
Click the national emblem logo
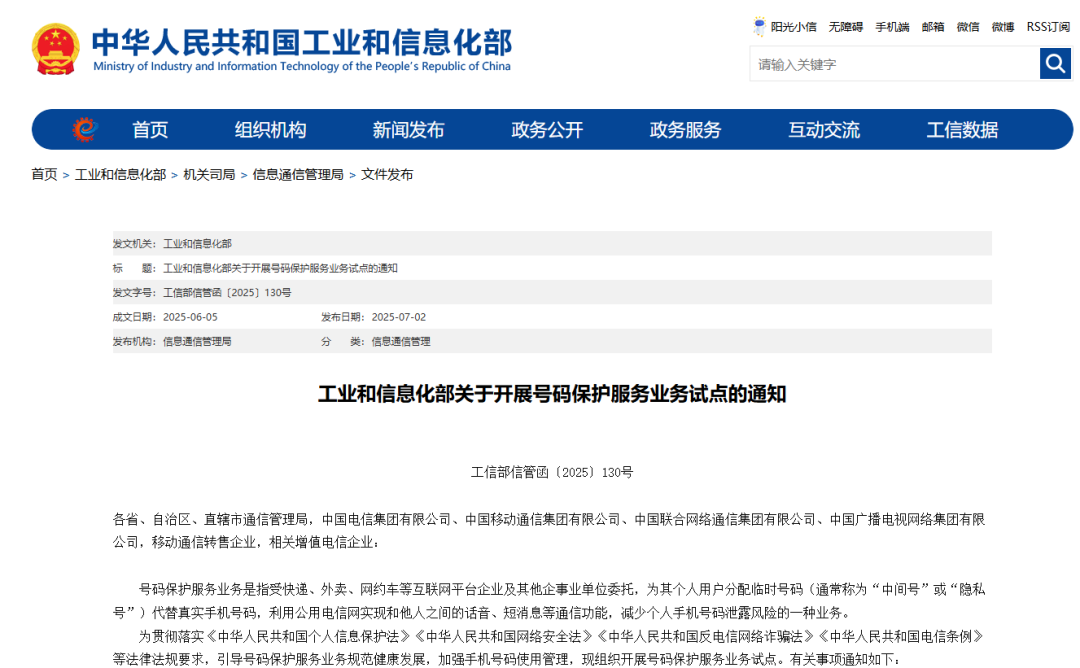coord(56,49)
